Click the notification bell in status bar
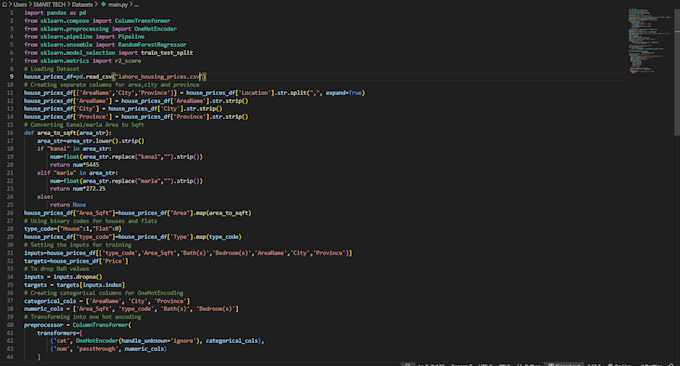Screen dimensions: 680x366 (671, 365)
